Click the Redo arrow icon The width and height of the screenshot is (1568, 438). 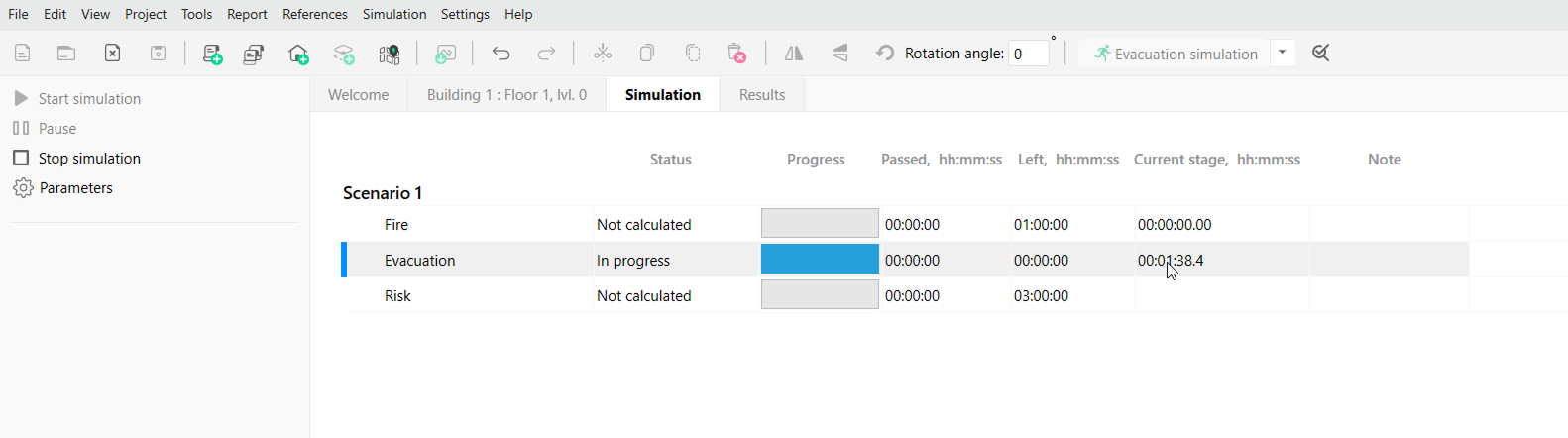point(546,54)
